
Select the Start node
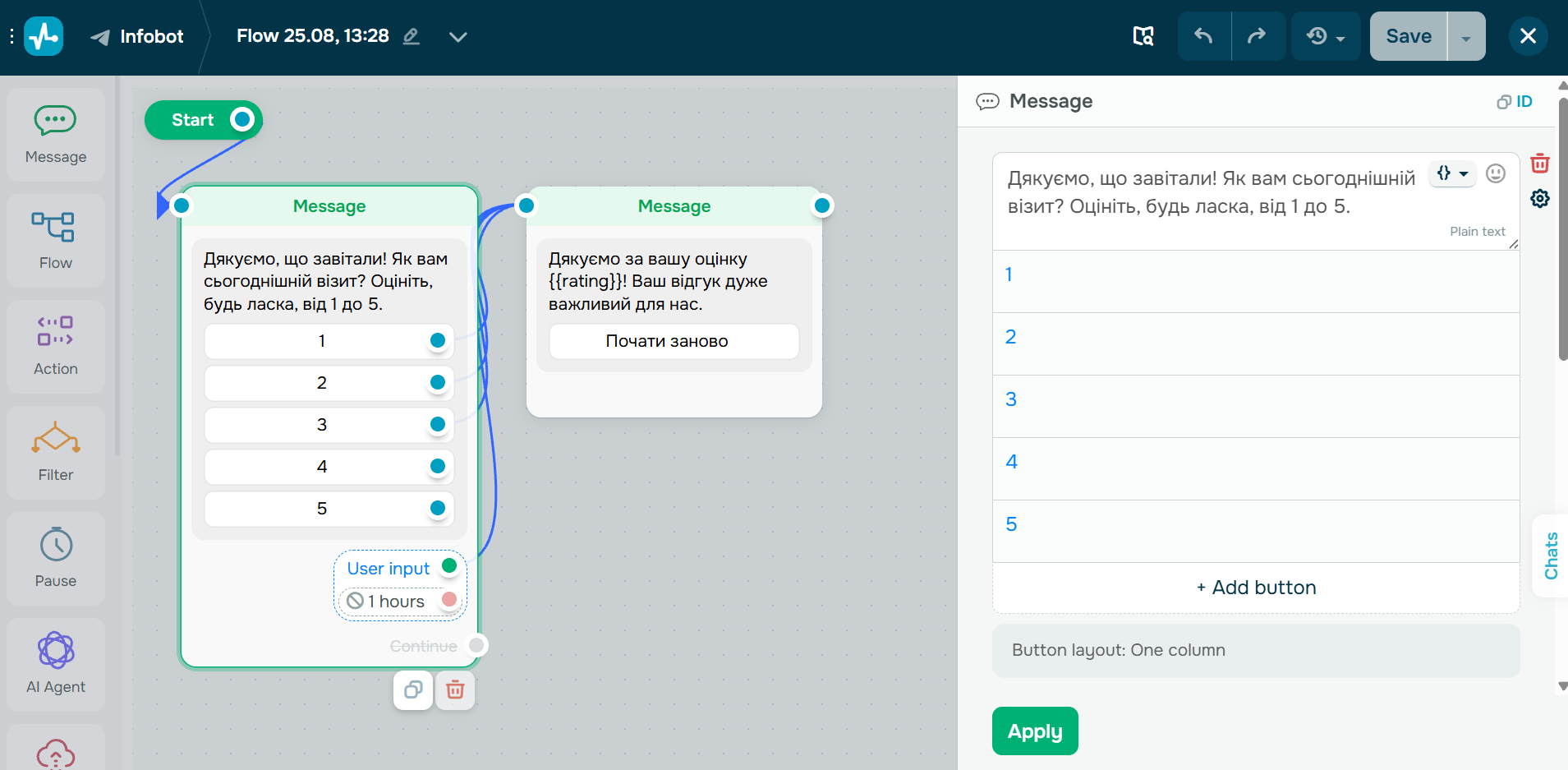point(204,120)
